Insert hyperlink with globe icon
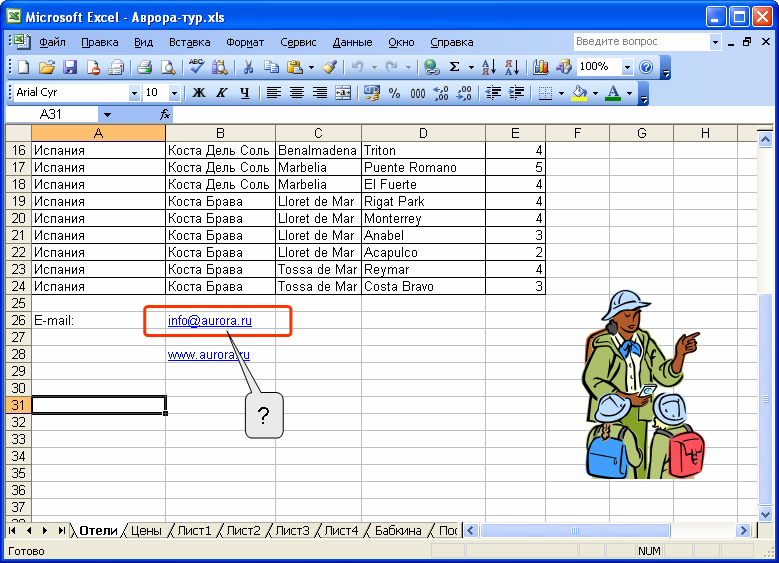The image size is (779, 563). click(431, 67)
